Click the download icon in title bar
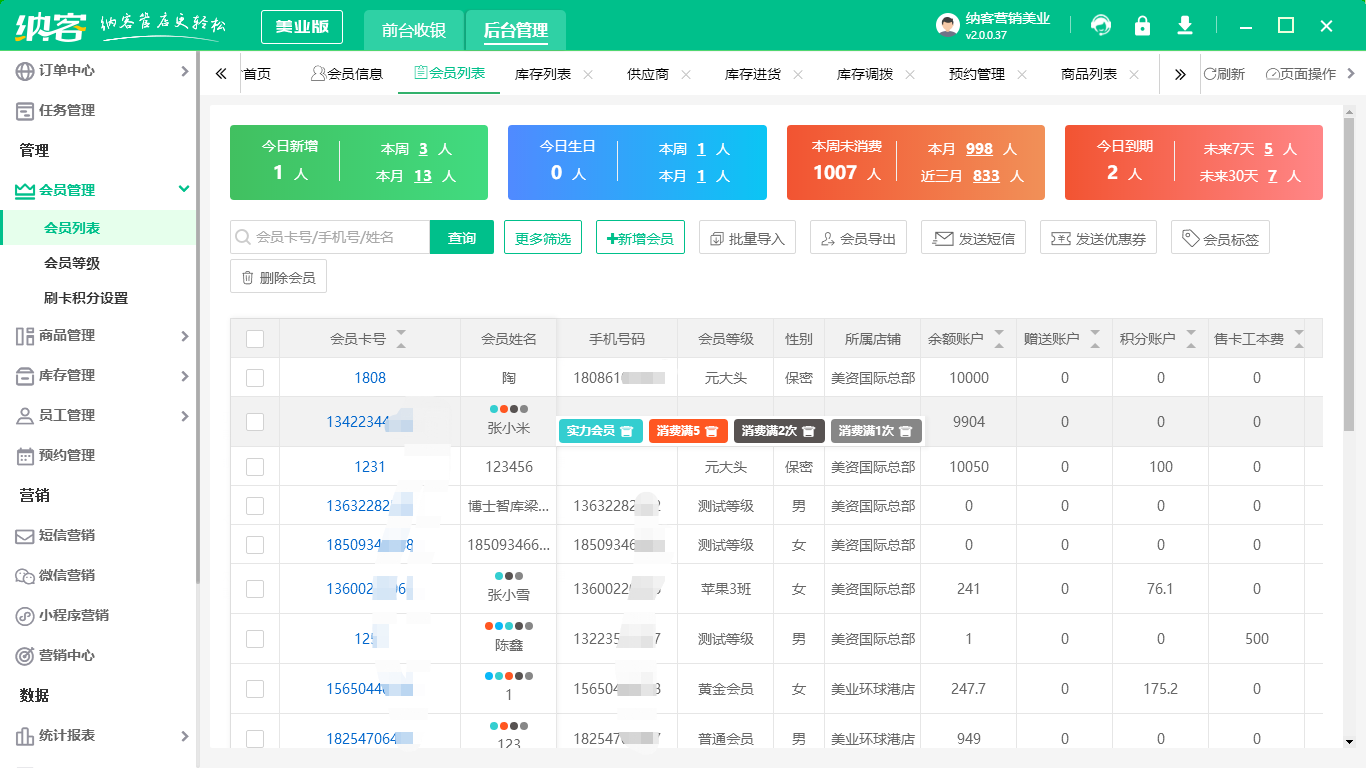1366x768 pixels. (x=1185, y=26)
